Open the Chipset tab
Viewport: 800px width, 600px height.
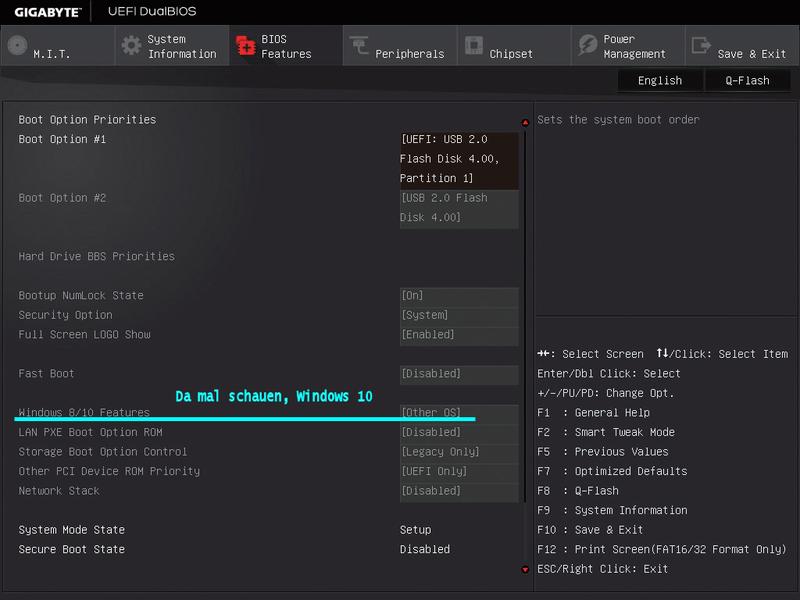coord(514,45)
